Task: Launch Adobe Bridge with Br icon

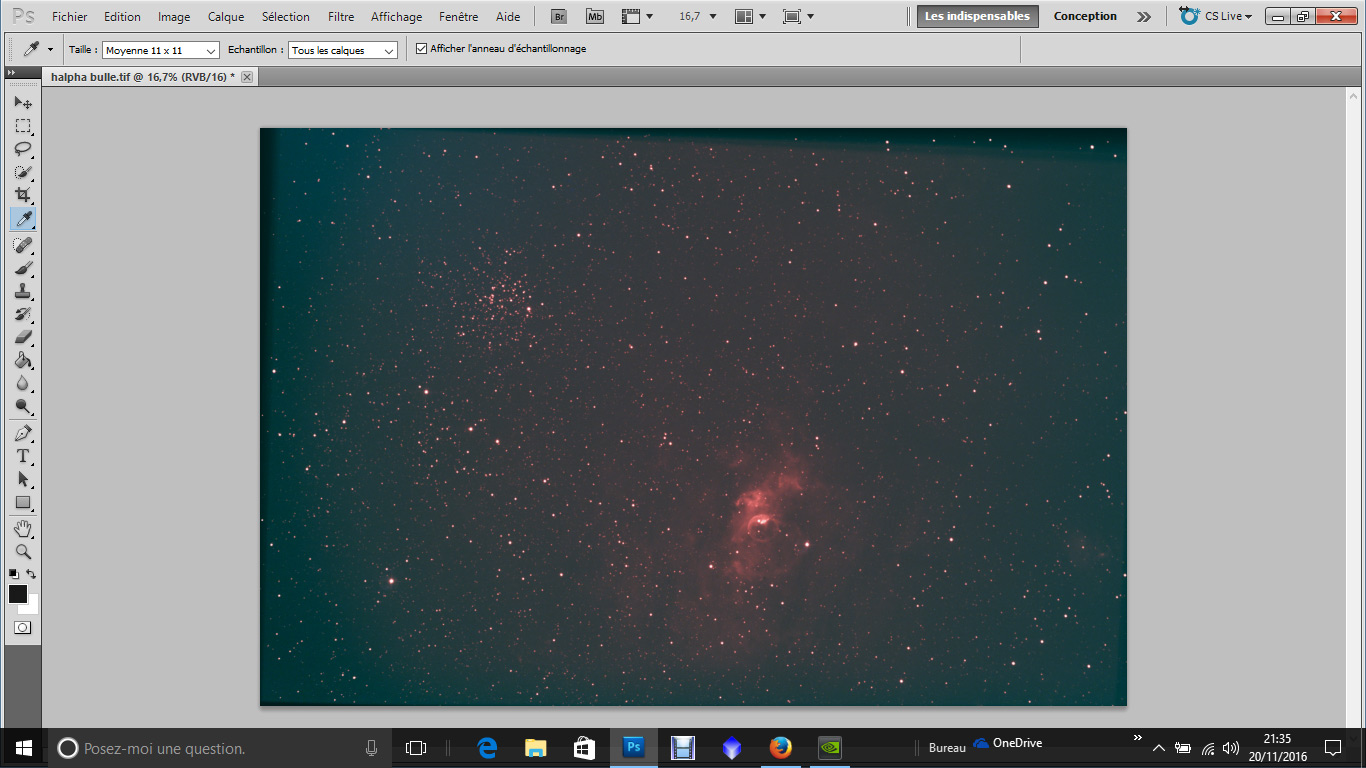Action: coord(559,16)
